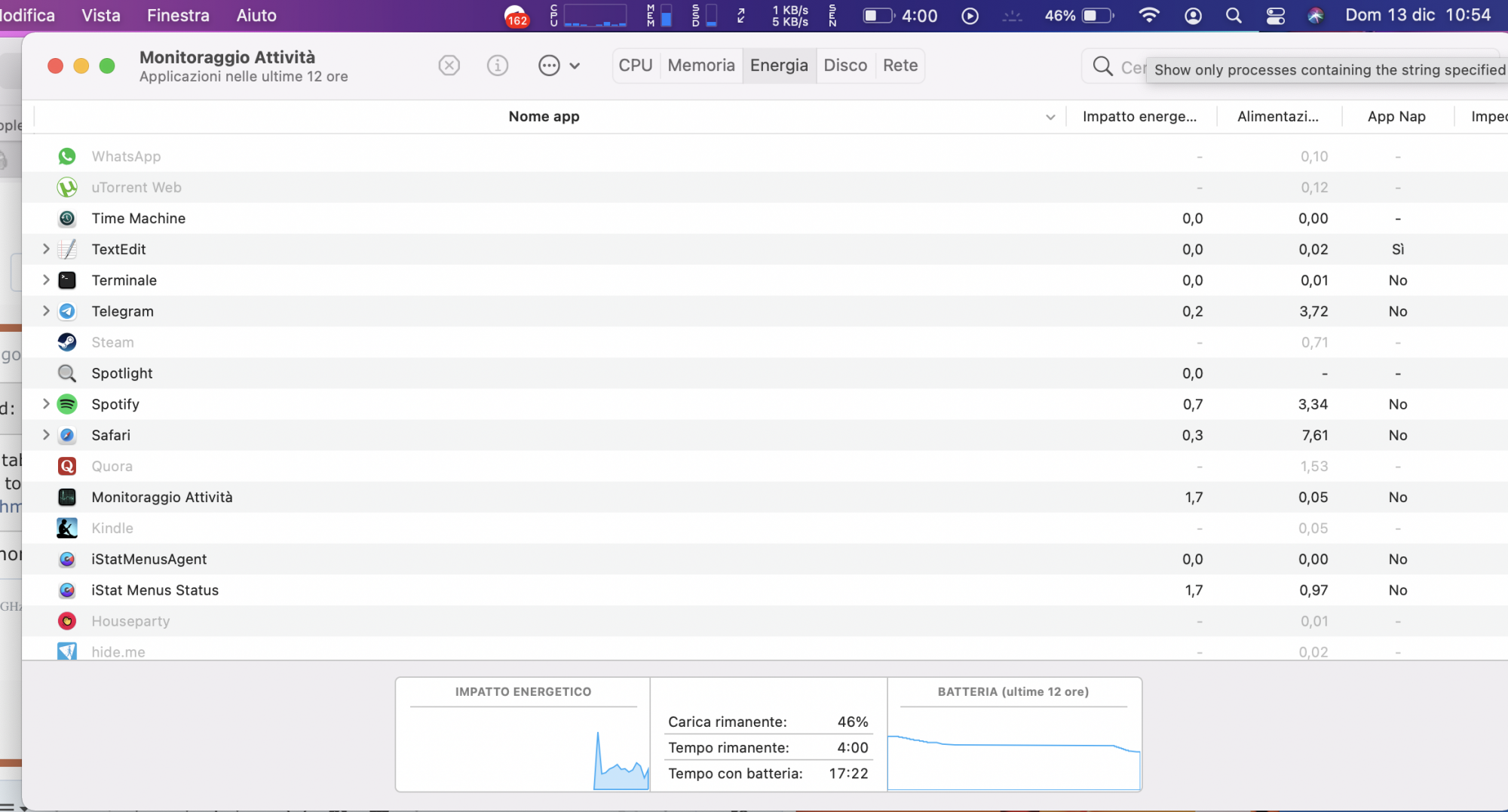This screenshot has height=812, width=1508.
Task: Open the Wi-Fi status menu icon
Action: coord(1149,15)
